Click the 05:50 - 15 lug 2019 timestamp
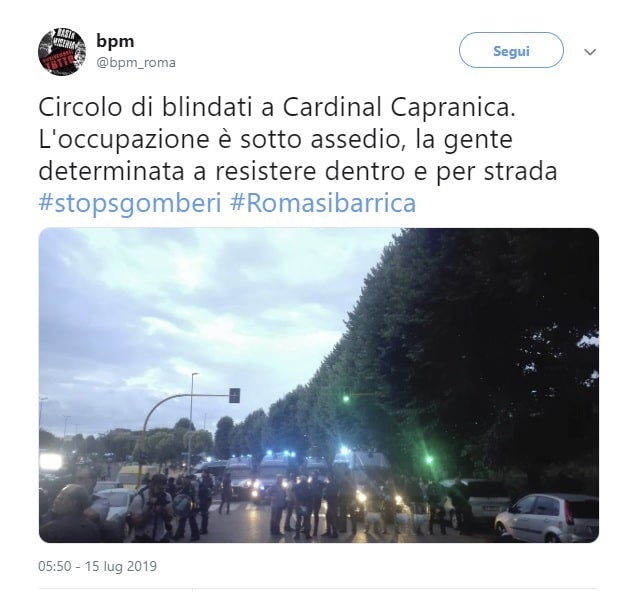The height and width of the screenshot is (591, 635). pyautogui.click(x=97, y=566)
